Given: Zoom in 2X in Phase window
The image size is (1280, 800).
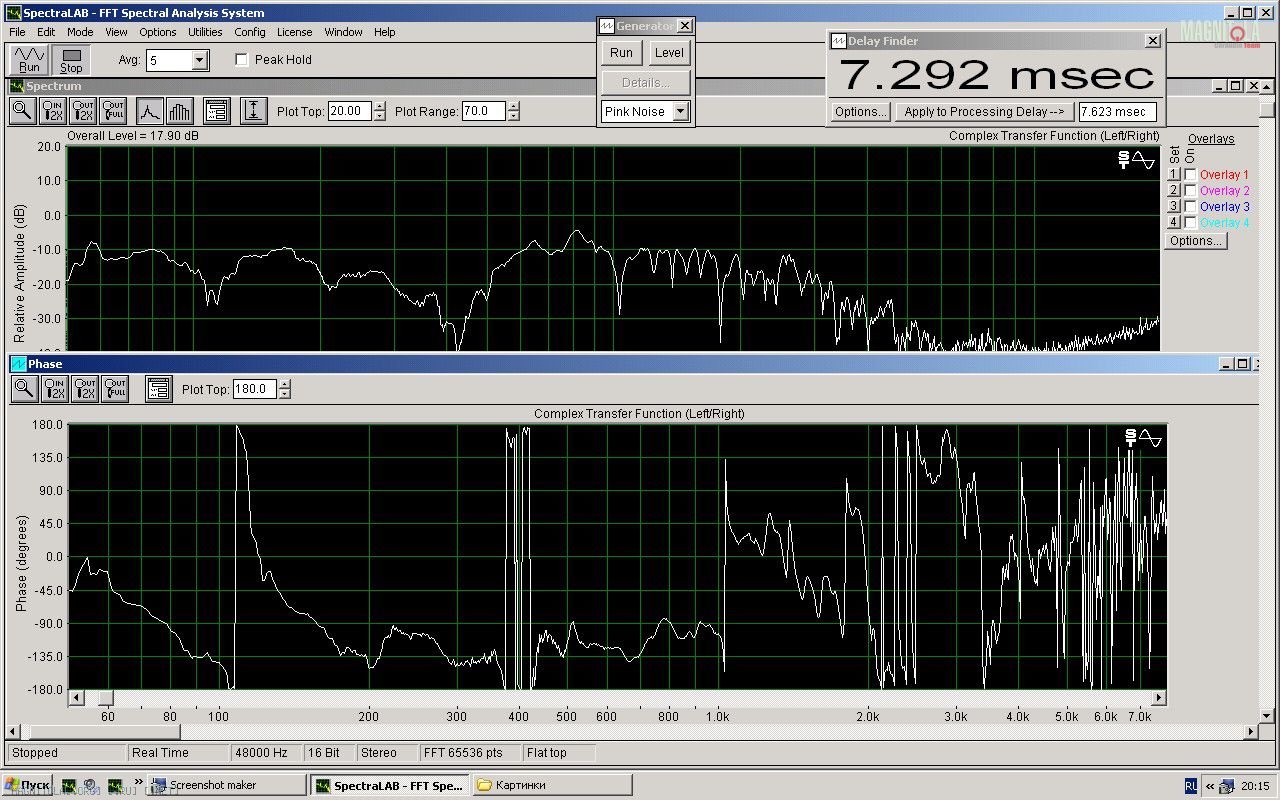Looking at the screenshot, I should [53, 389].
